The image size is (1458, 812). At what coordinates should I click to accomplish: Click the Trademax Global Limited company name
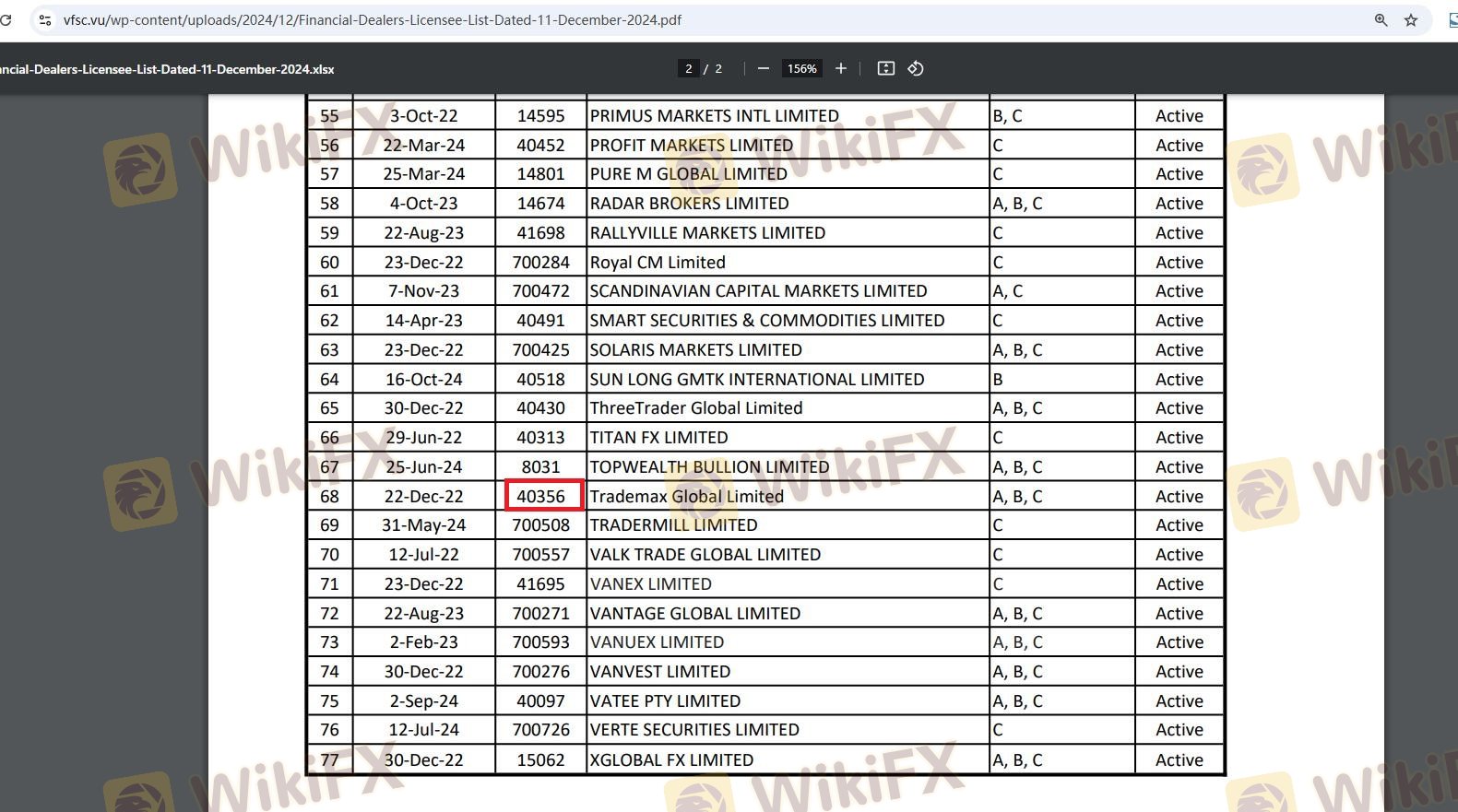click(x=686, y=496)
